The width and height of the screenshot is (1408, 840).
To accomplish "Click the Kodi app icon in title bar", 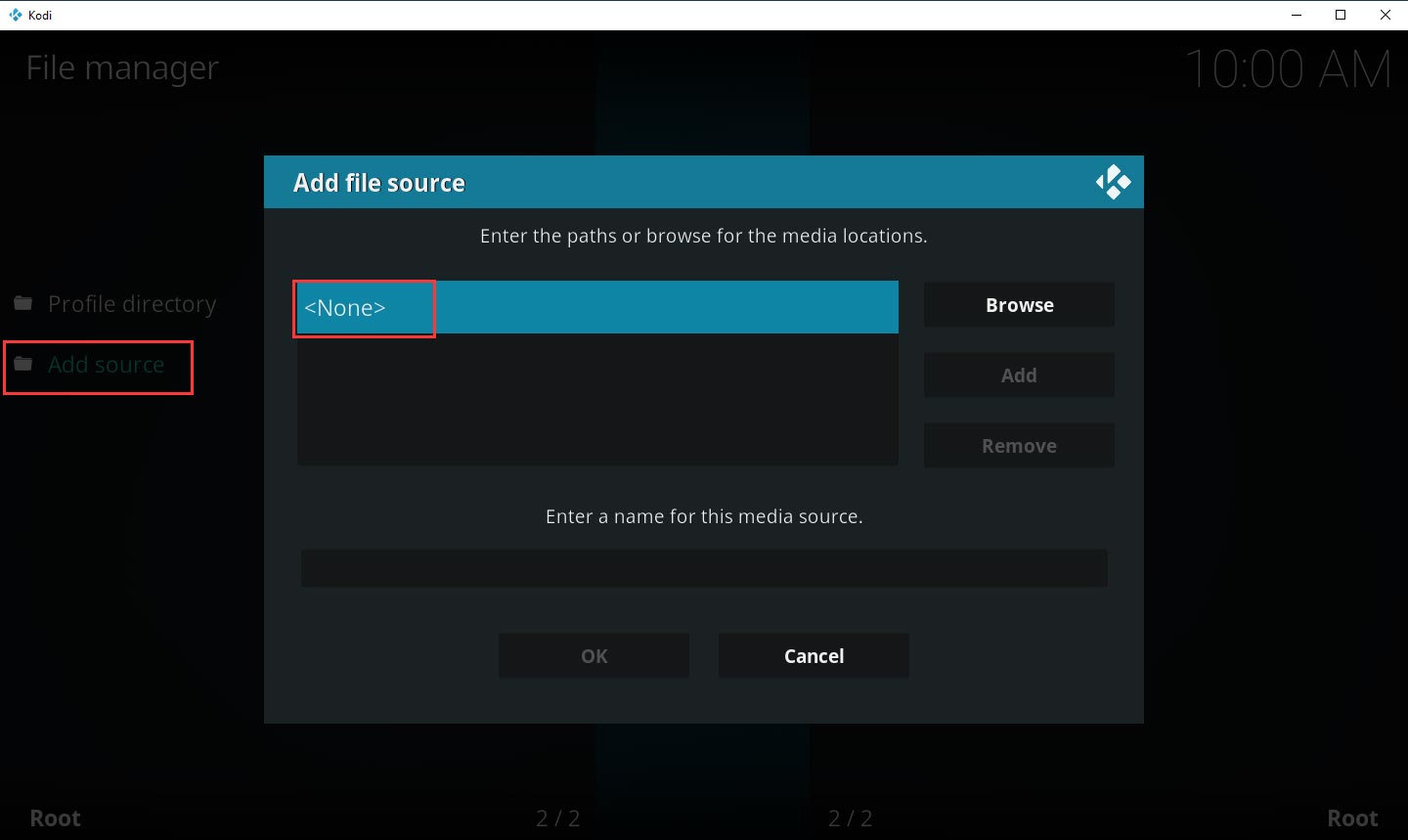I will pyautogui.click(x=15, y=15).
